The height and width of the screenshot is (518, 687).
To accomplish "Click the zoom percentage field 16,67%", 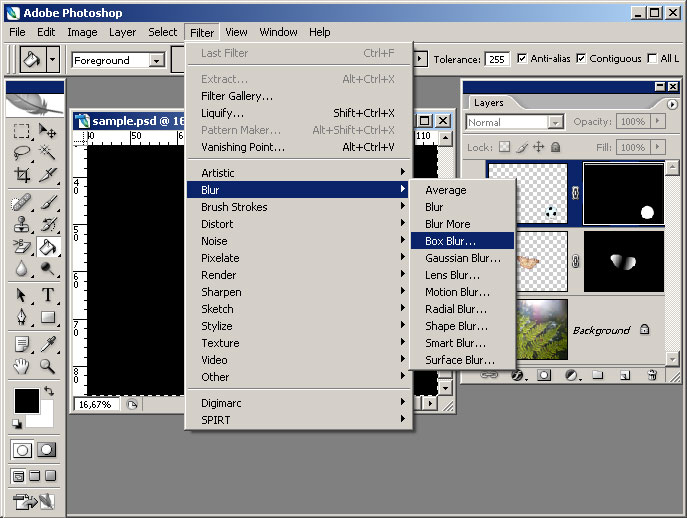I will coord(96,404).
